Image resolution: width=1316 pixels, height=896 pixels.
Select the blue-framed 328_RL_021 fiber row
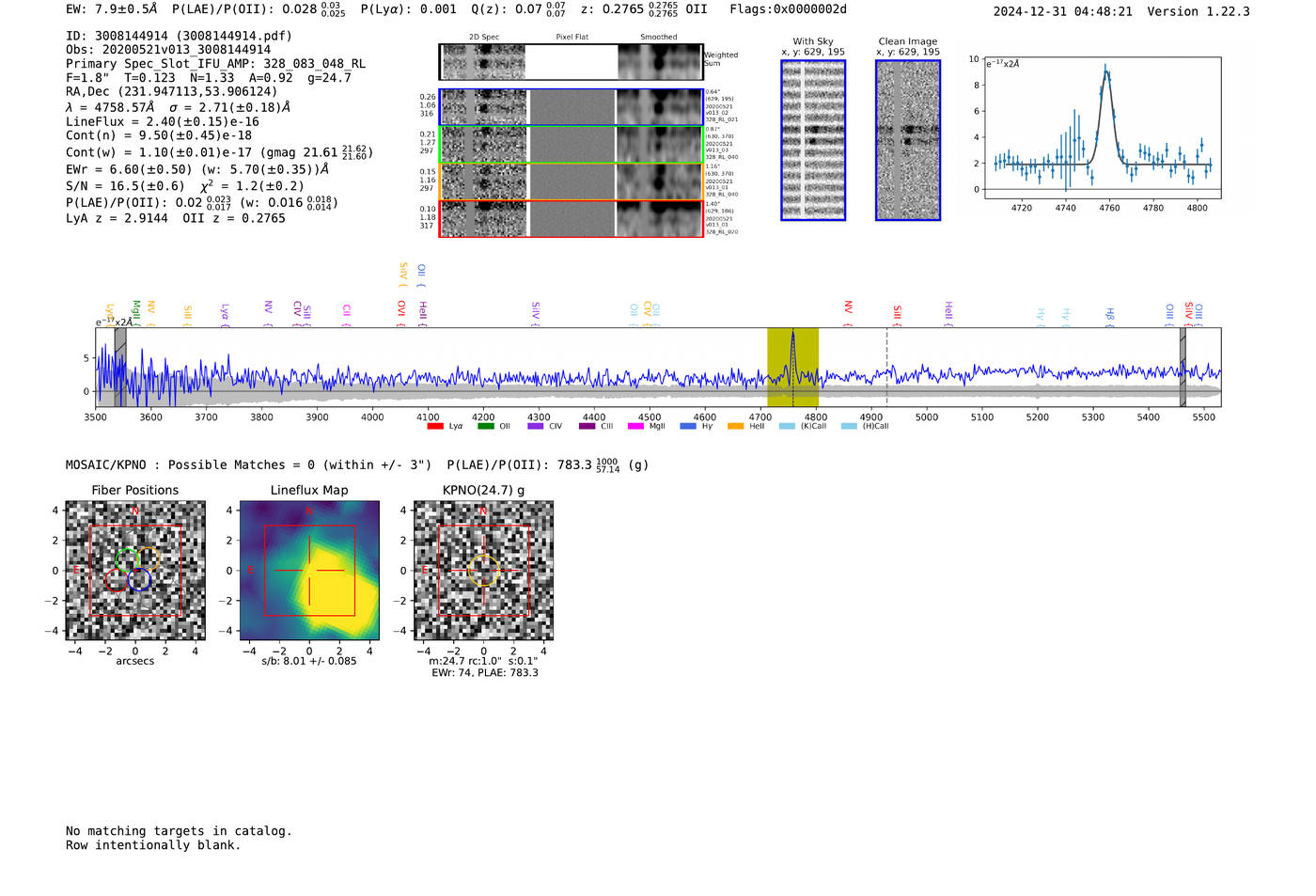pyautogui.click(x=572, y=107)
